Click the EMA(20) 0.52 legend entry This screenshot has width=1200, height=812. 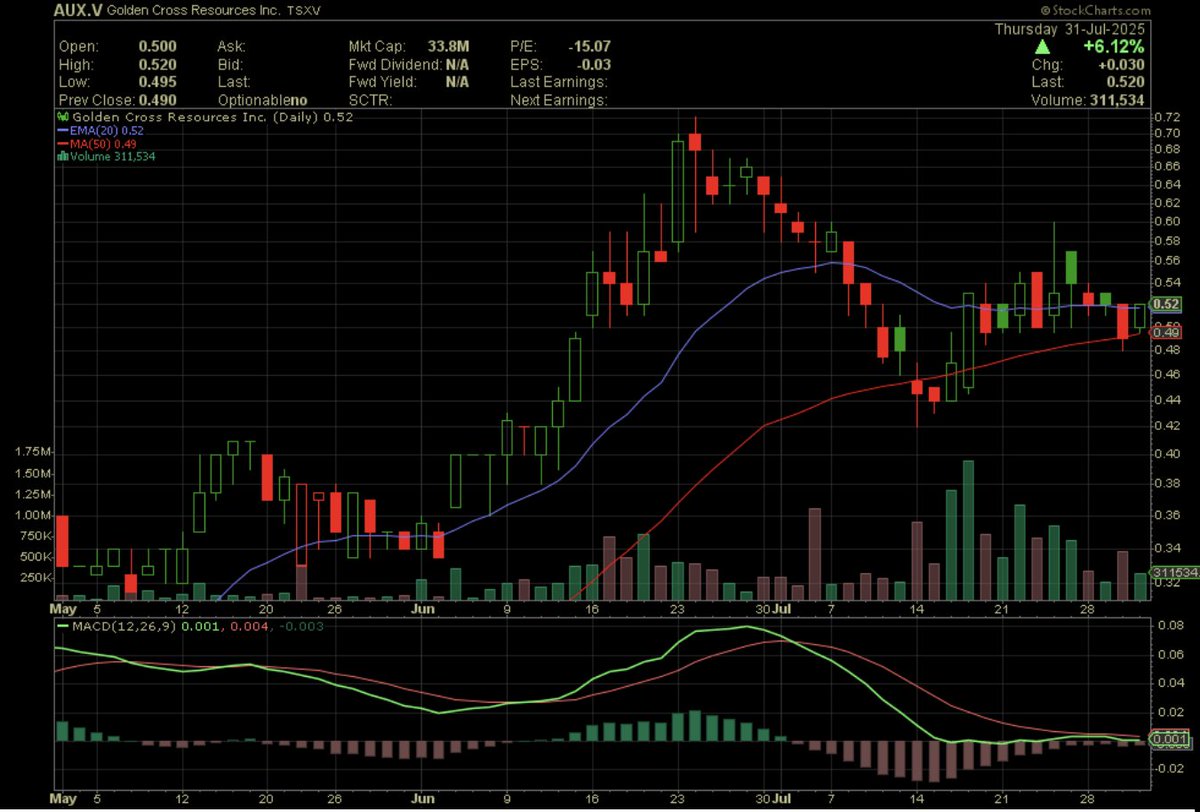[107, 130]
